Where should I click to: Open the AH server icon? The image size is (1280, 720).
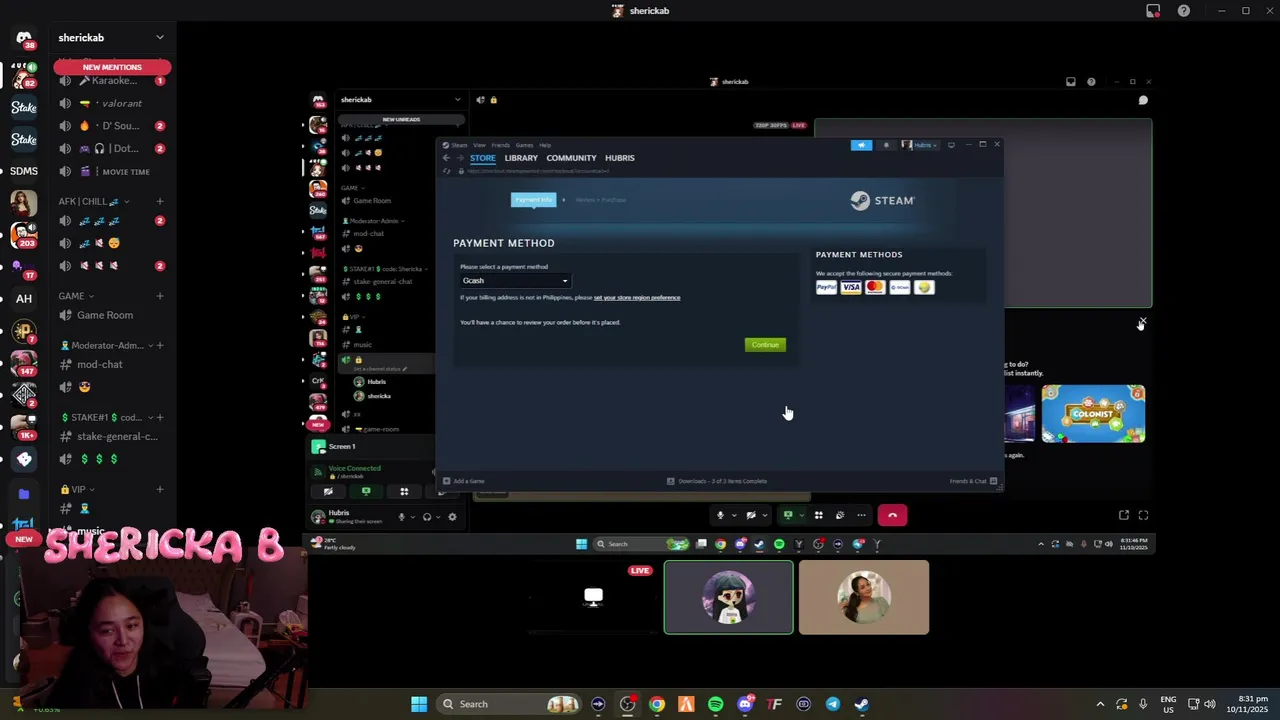coord(24,298)
